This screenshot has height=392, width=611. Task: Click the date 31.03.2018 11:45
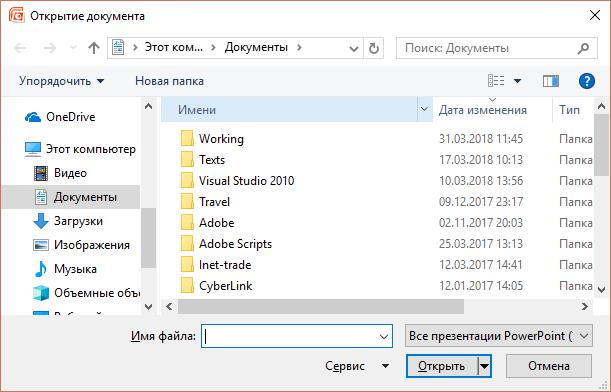481,139
